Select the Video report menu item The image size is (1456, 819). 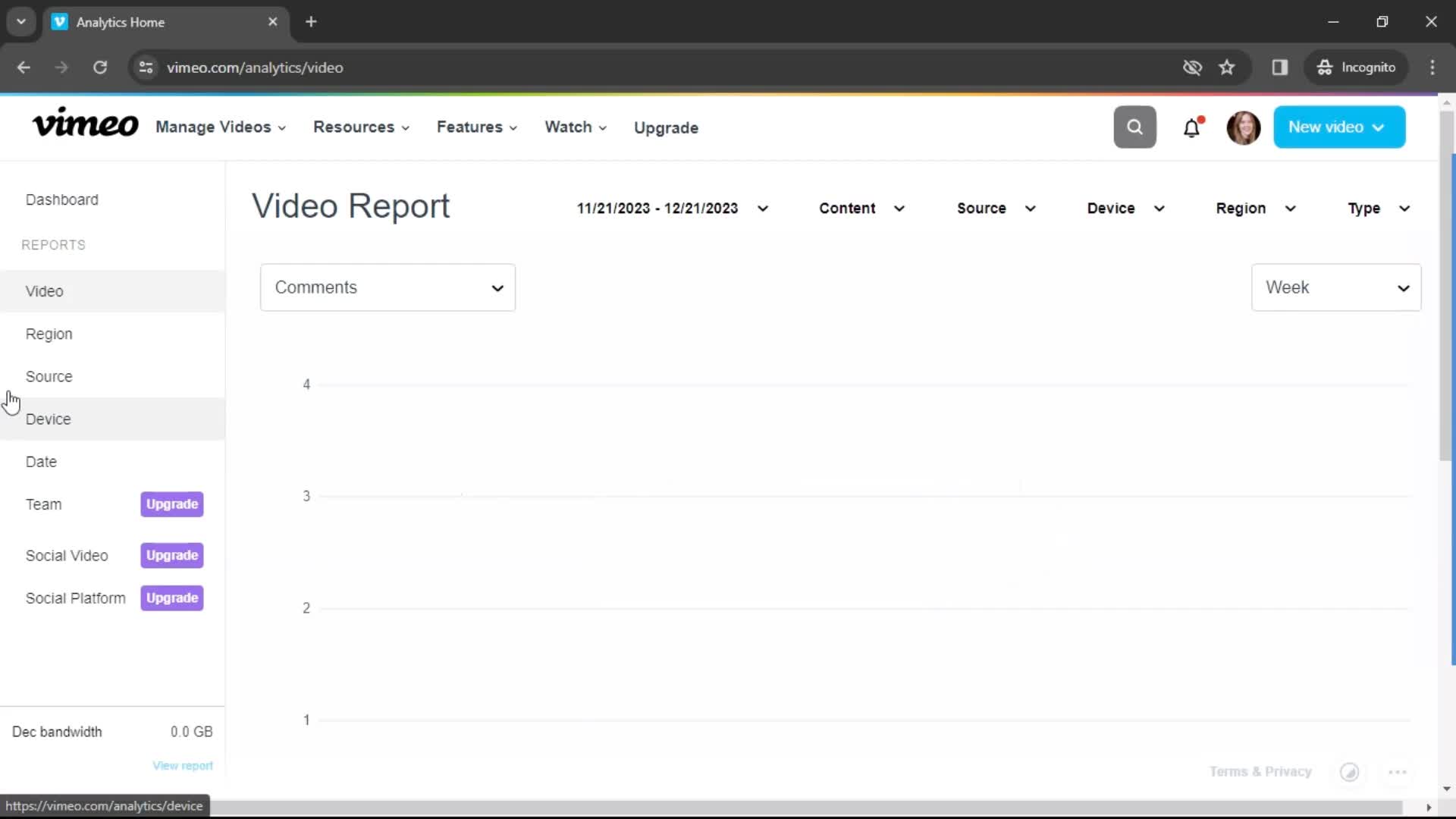(x=44, y=291)
